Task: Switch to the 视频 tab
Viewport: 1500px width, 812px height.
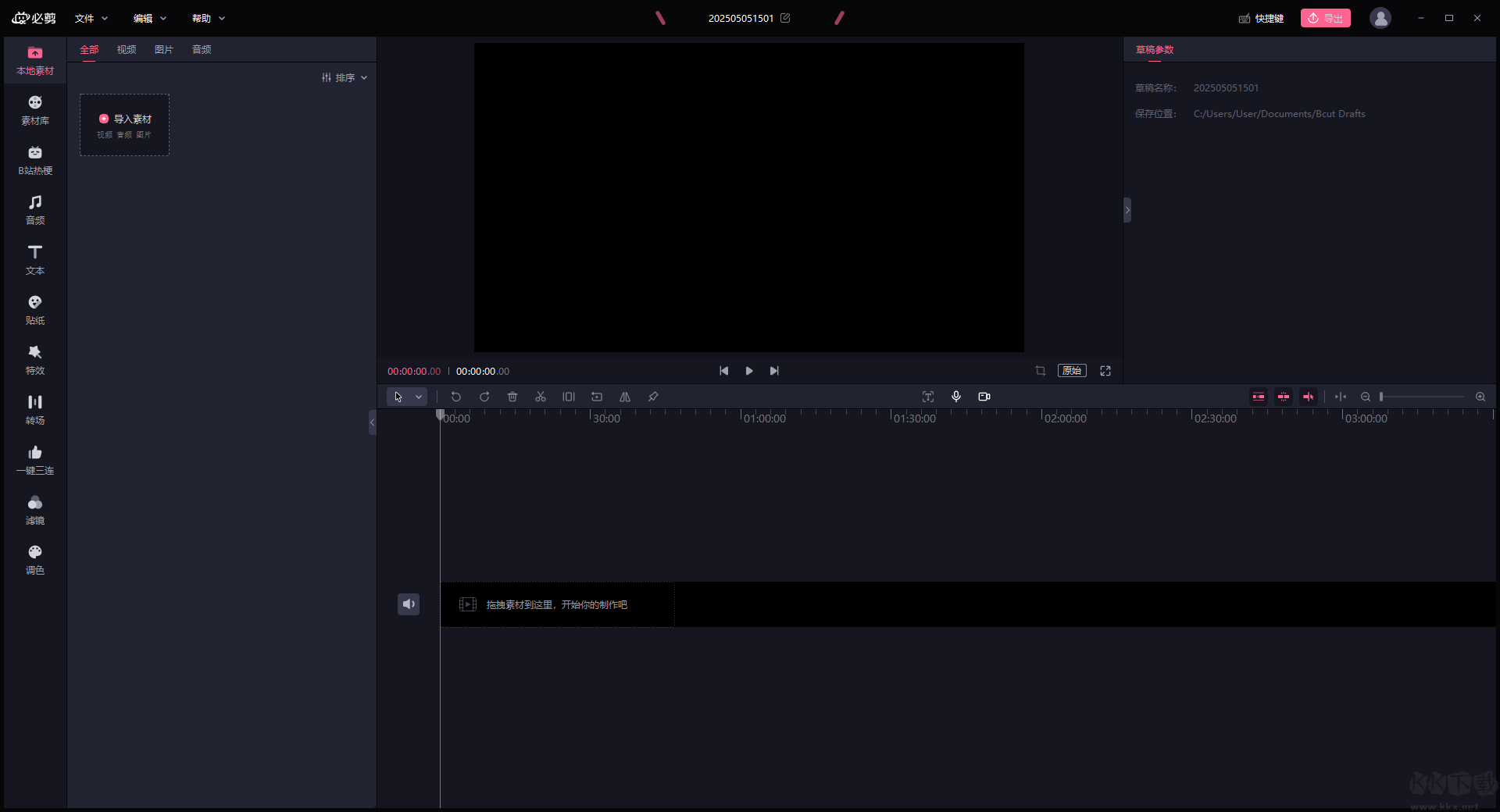Action: pos(127,49)
